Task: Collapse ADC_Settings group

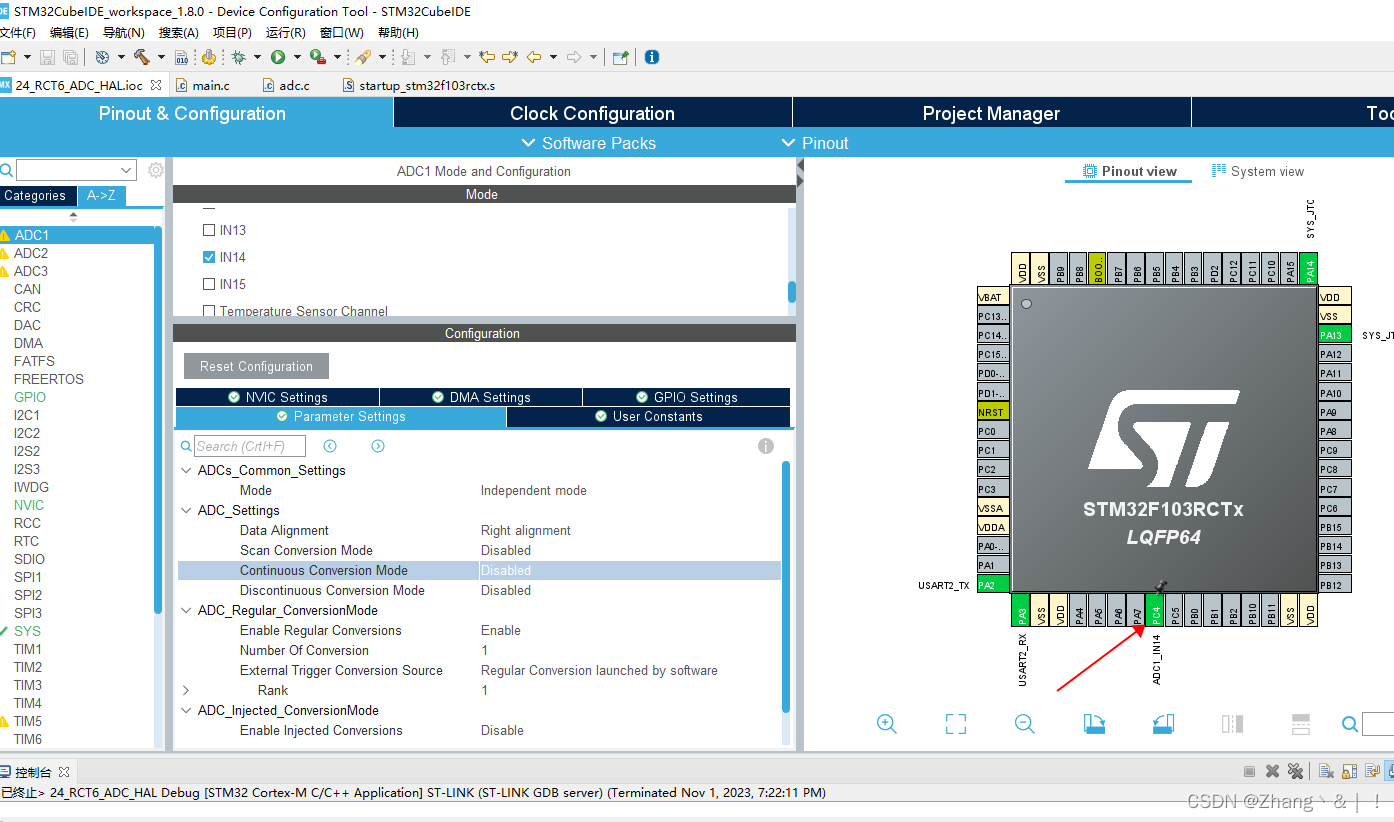Action: [186, 510]
